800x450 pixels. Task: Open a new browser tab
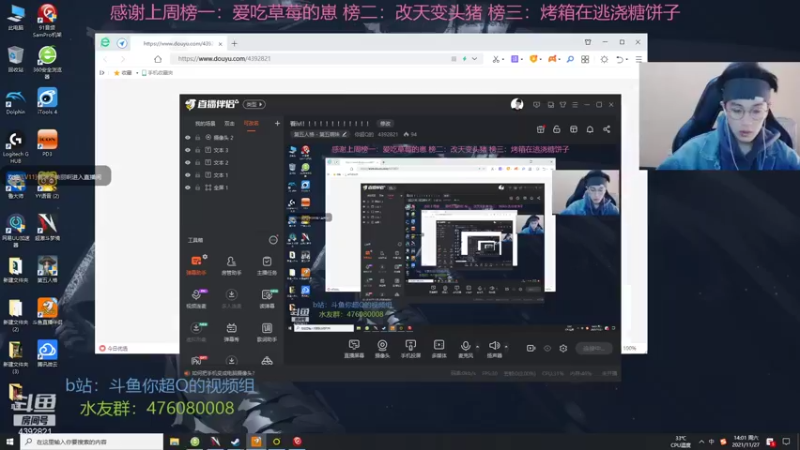click(234, 44)
